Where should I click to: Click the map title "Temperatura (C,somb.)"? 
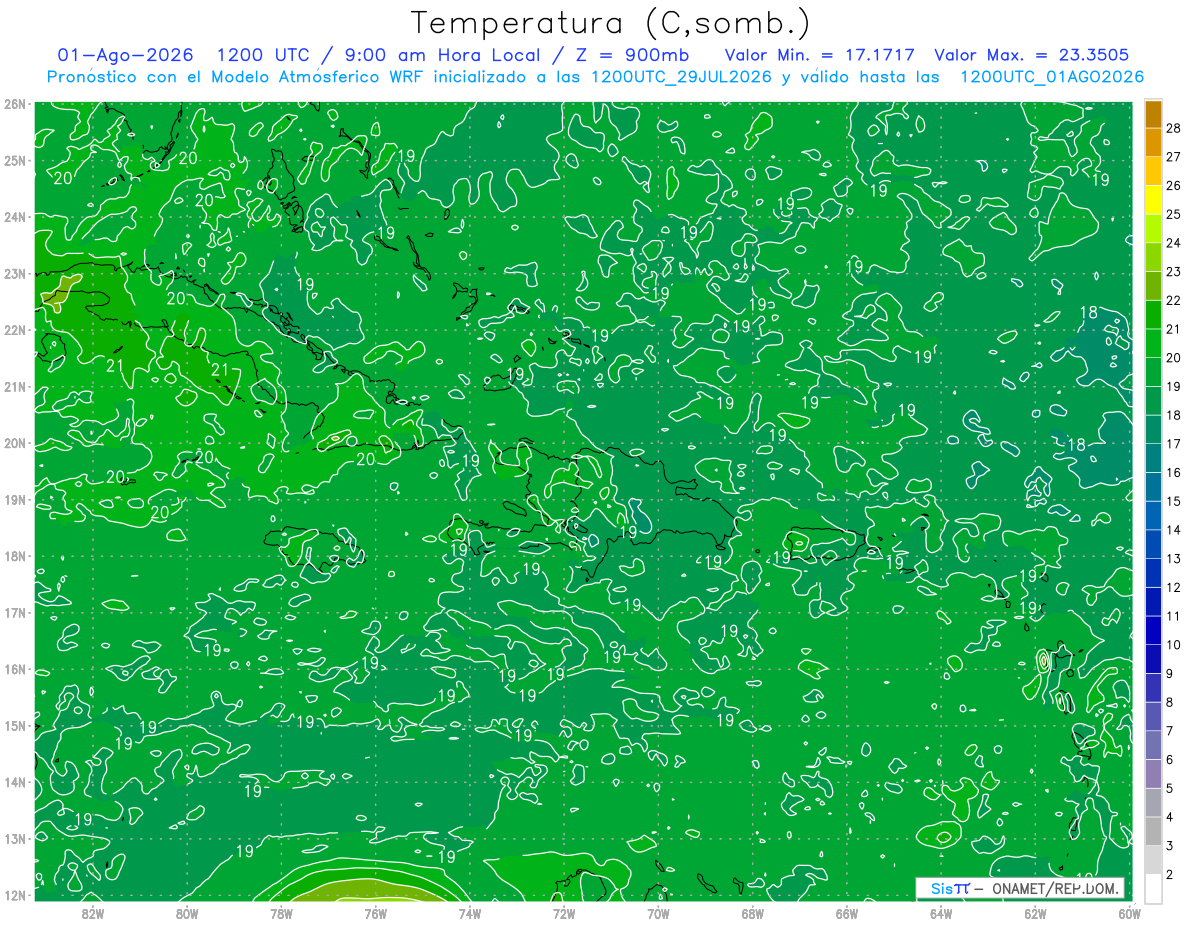(611, 24)
